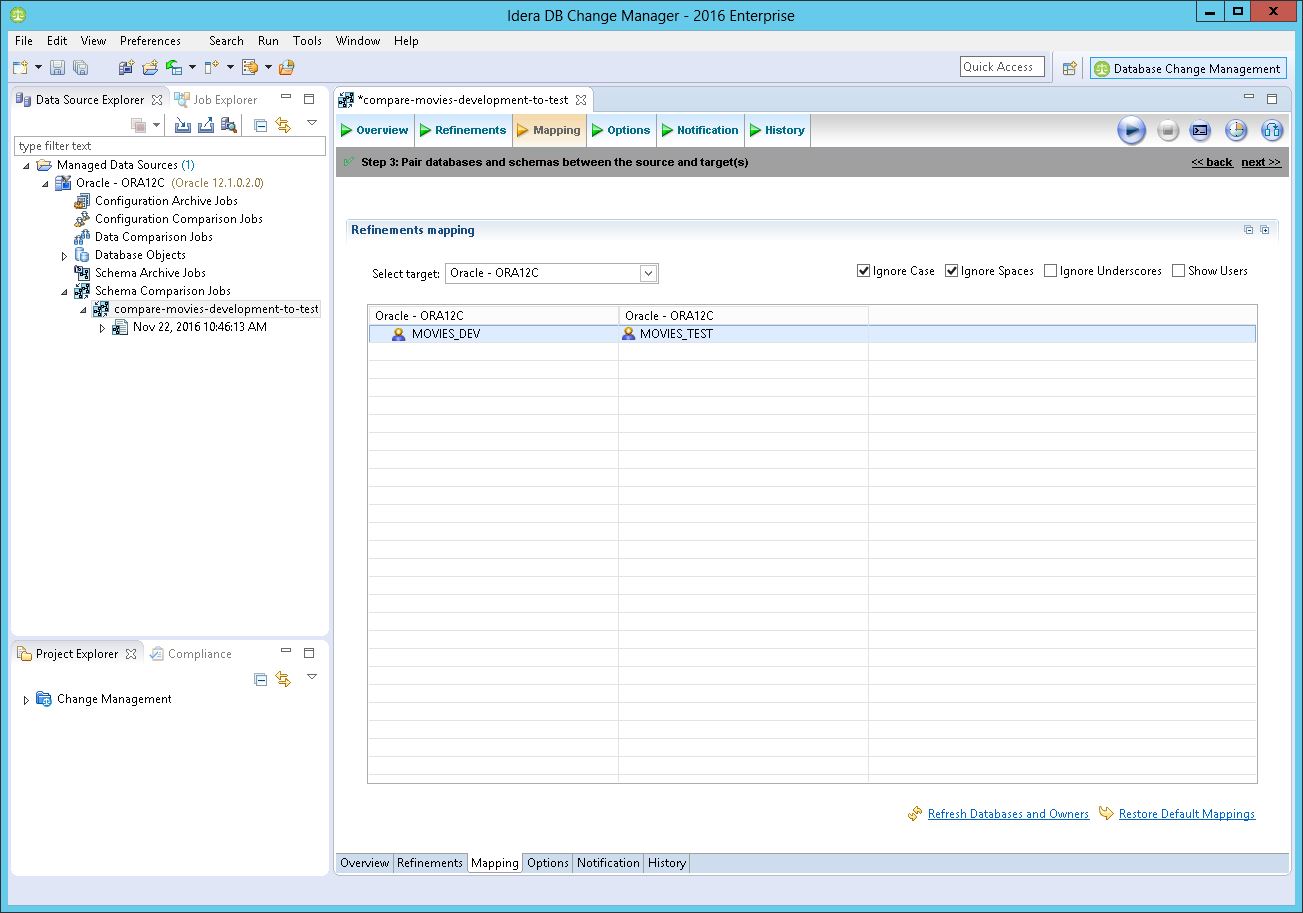
Task: Click the New wizard icon in main toolbar
Action: [x=20, y=67]
